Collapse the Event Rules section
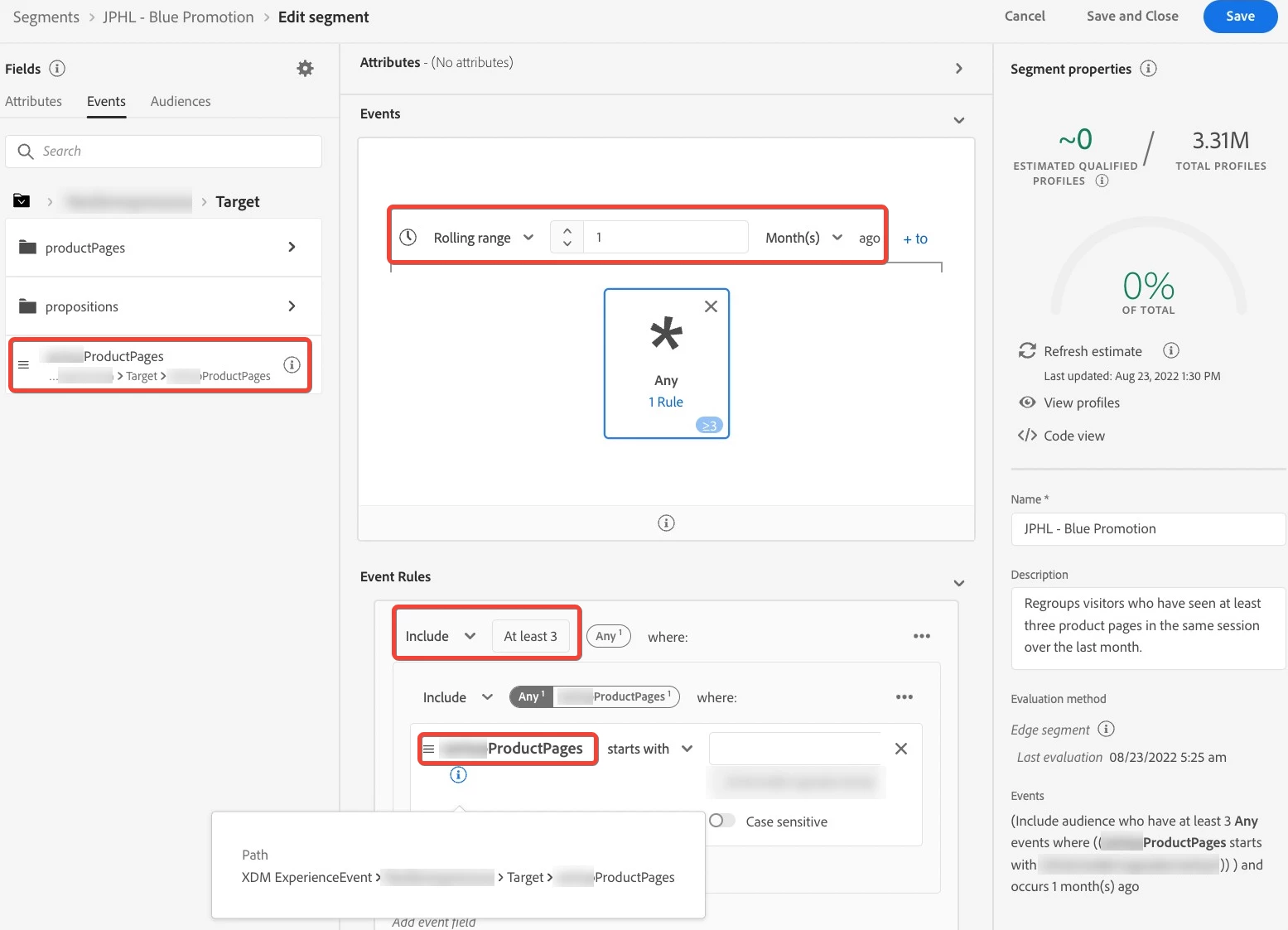The height and width of the screenshot is (930, 1288). click(959, 583)
